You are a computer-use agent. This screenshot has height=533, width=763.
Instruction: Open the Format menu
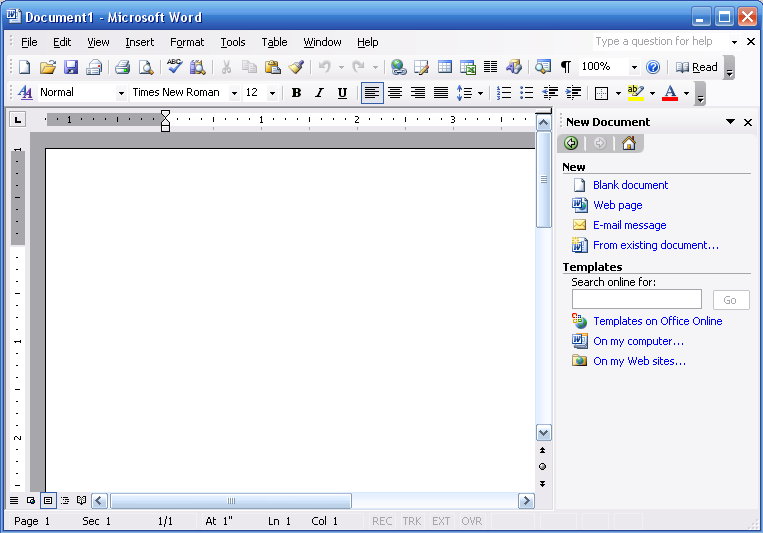[x=186, y=42]
